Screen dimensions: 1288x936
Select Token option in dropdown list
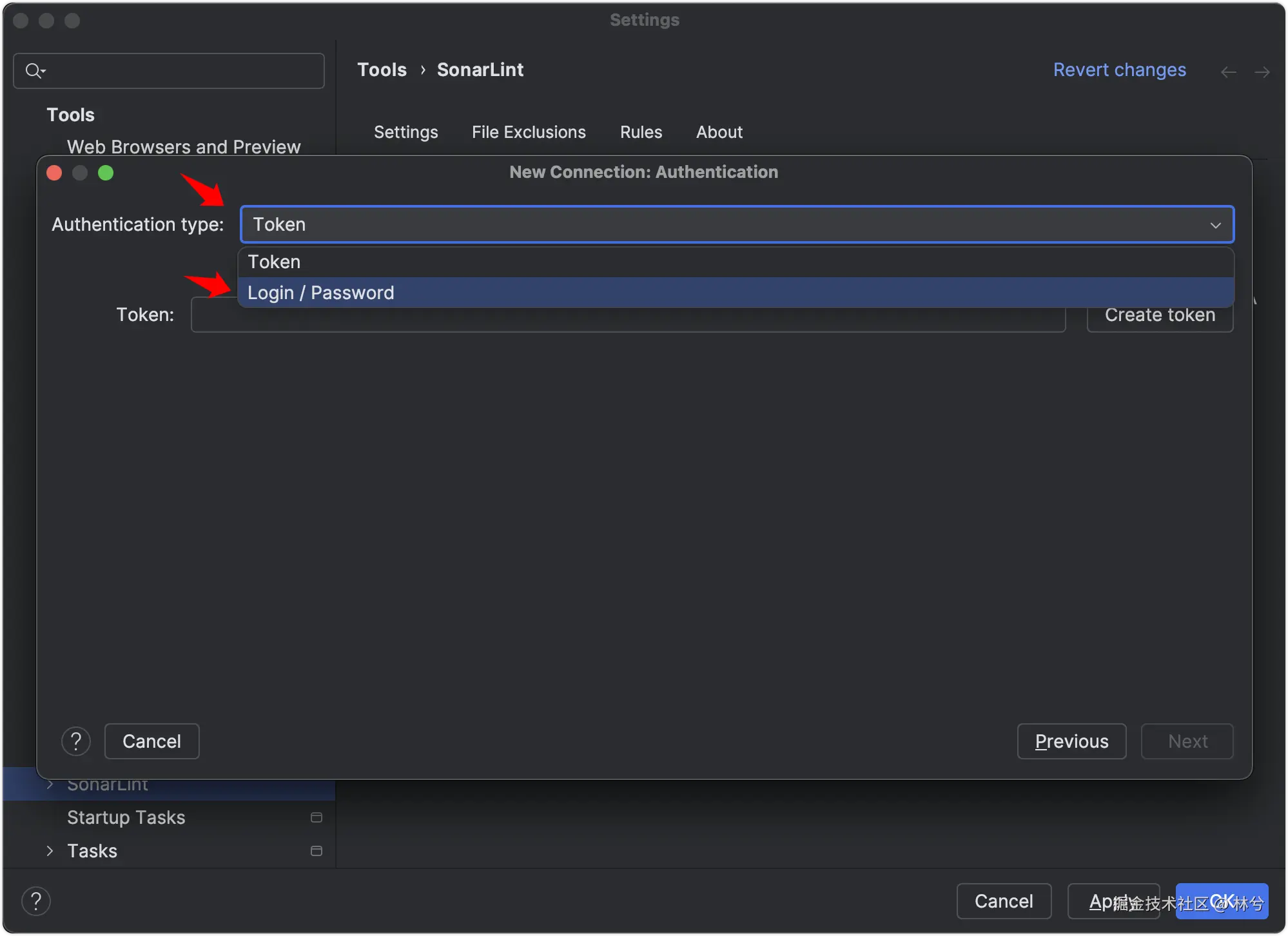(x=275, y=262)
